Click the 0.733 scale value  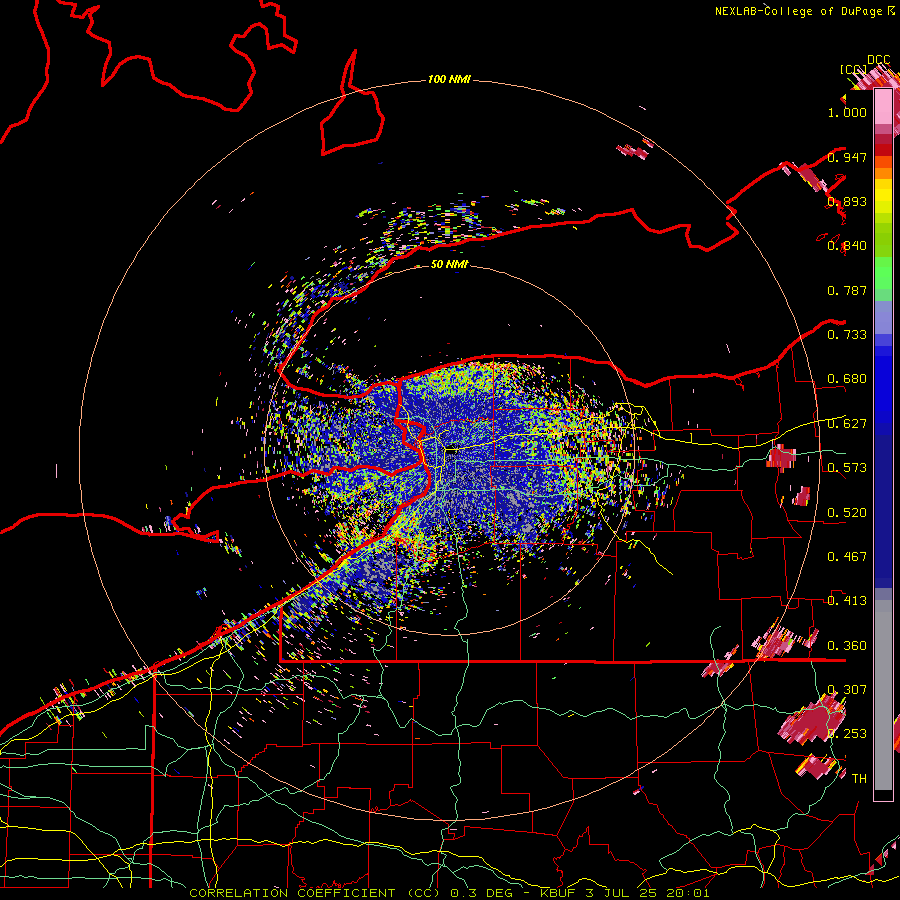(847, 335)
